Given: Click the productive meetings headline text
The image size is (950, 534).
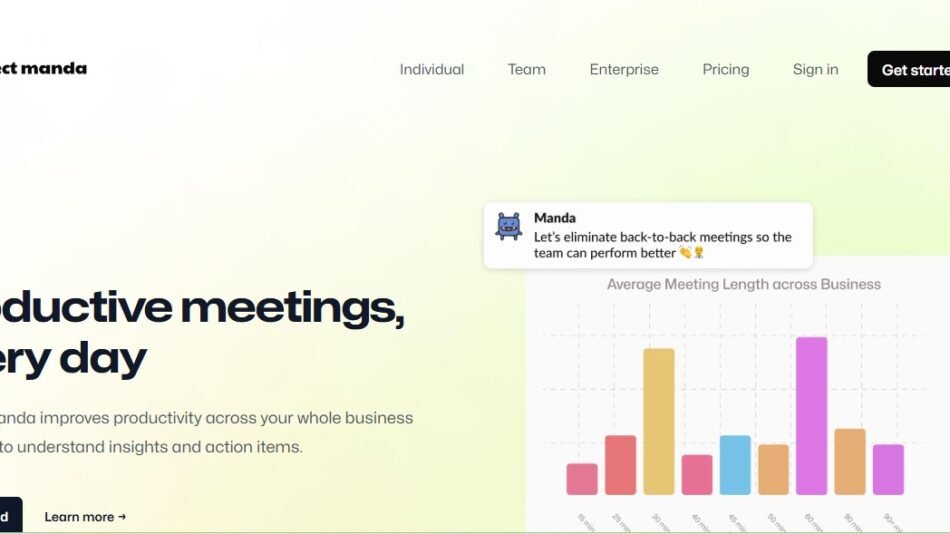Looking at the screenshot, I should 200,308.
